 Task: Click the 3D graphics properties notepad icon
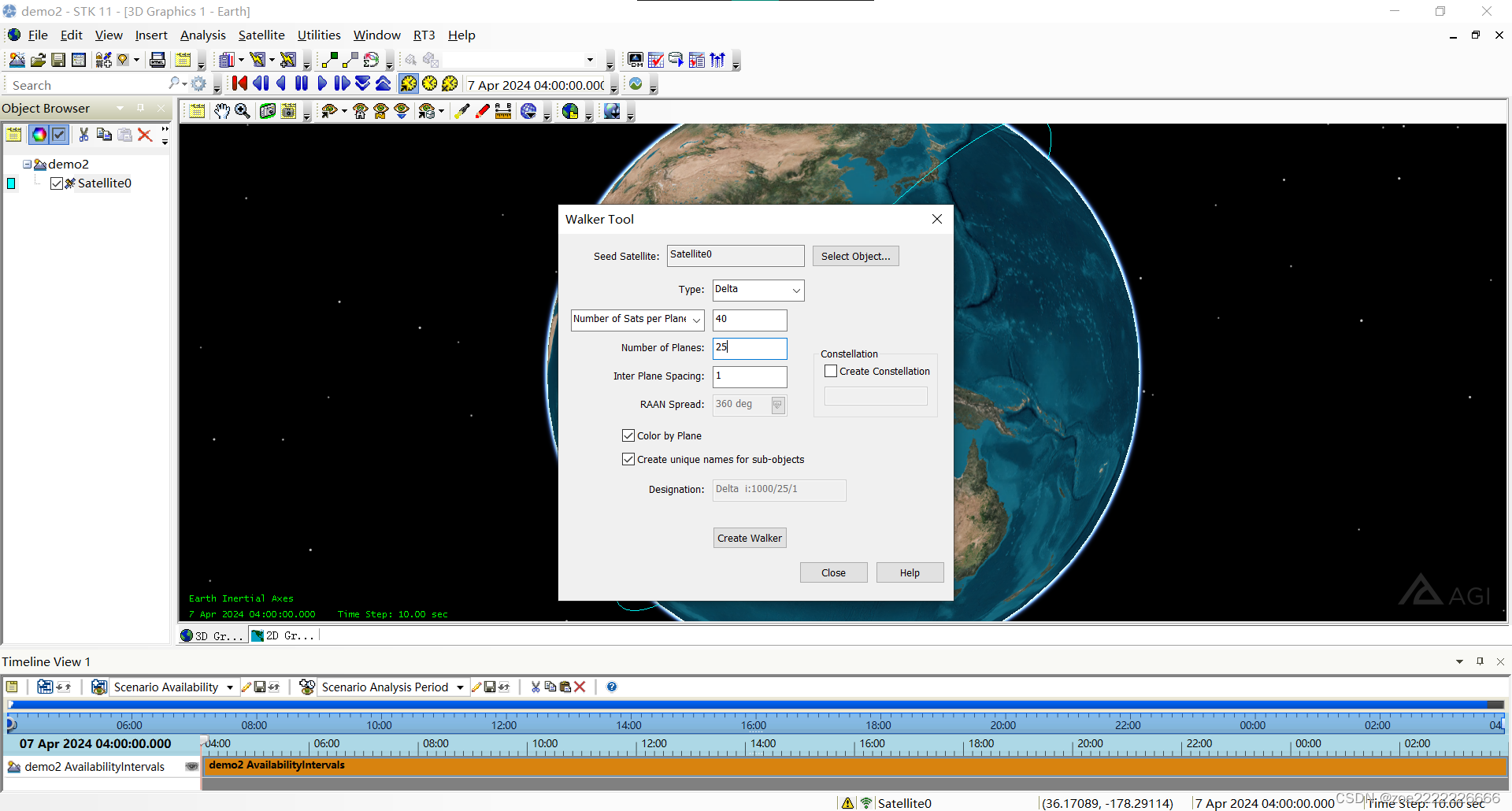point(197,111)
